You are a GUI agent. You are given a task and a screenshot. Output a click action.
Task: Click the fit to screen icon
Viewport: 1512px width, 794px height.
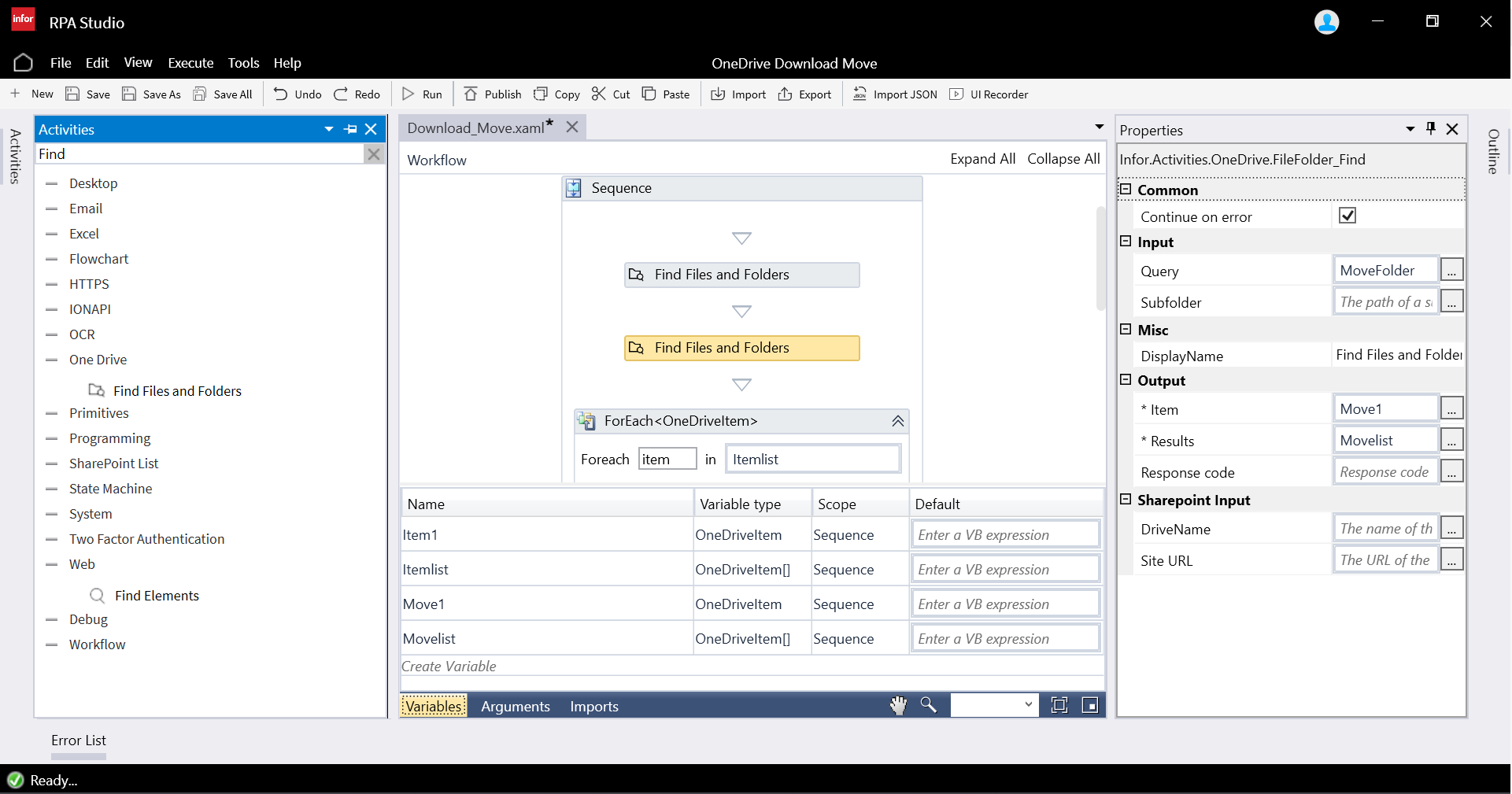(x=1059, y=706)
